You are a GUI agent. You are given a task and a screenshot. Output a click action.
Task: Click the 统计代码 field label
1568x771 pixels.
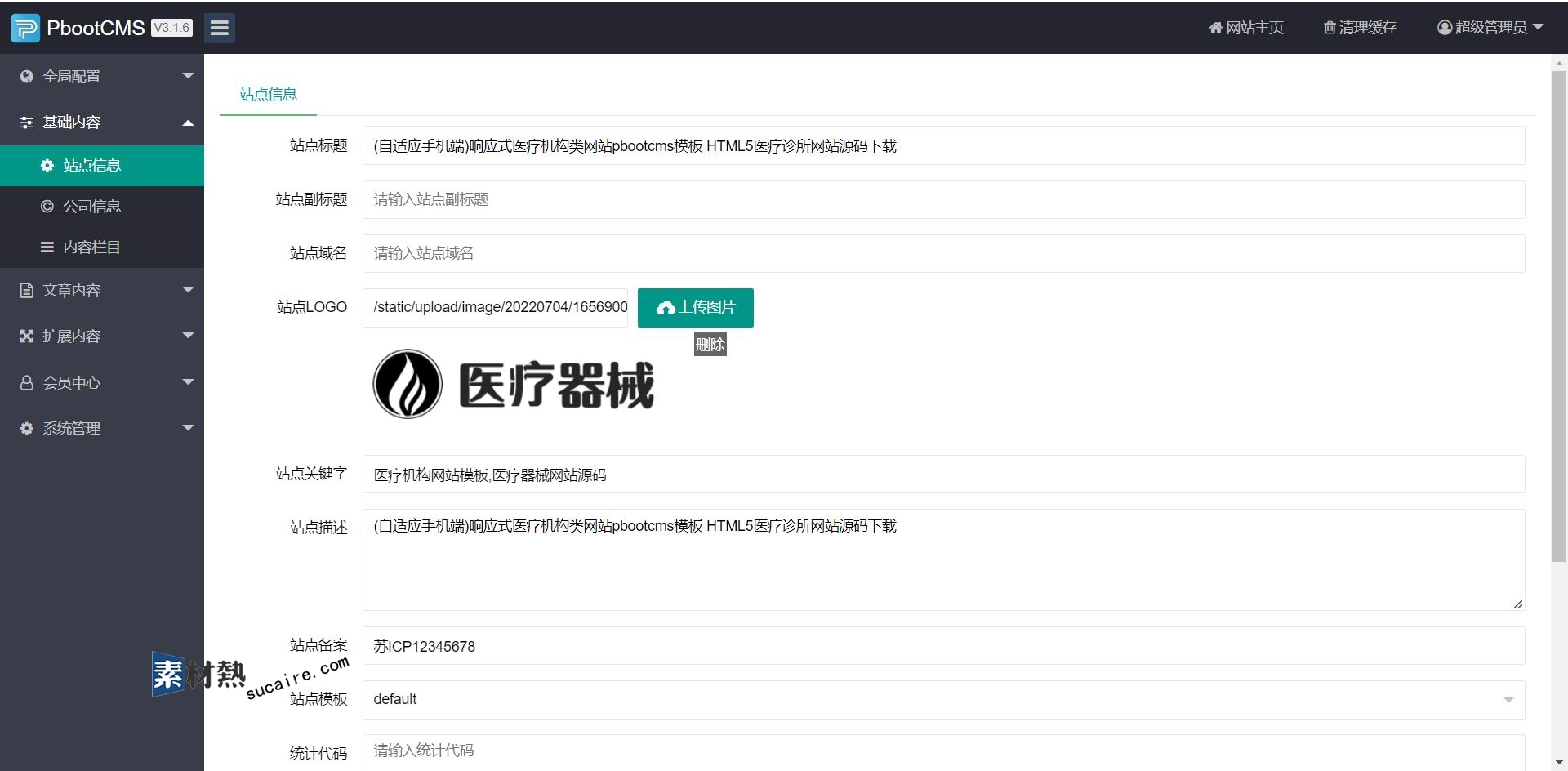click(318, 753)
